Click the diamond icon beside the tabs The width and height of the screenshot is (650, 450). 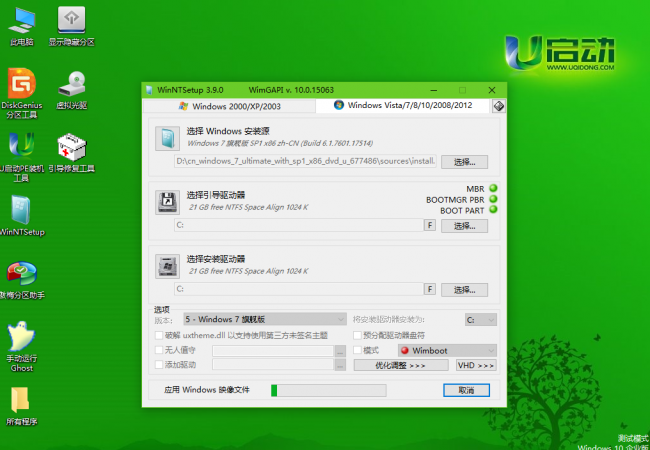tap(499, 106)
